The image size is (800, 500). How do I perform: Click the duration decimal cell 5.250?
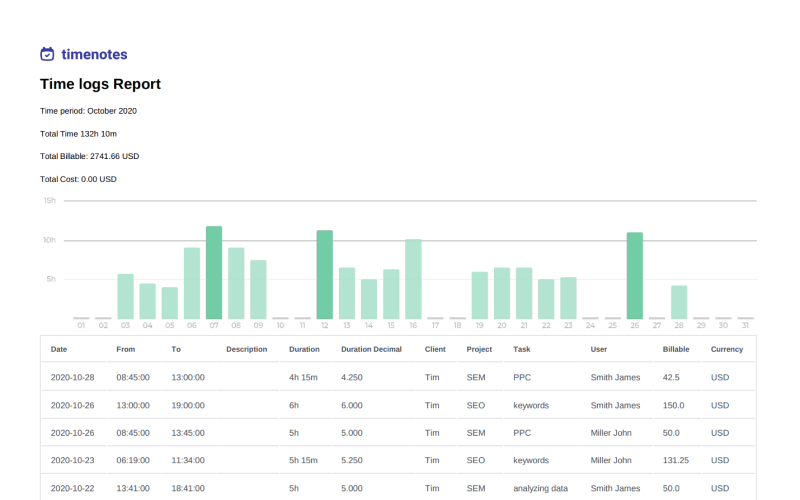(352, 460)
